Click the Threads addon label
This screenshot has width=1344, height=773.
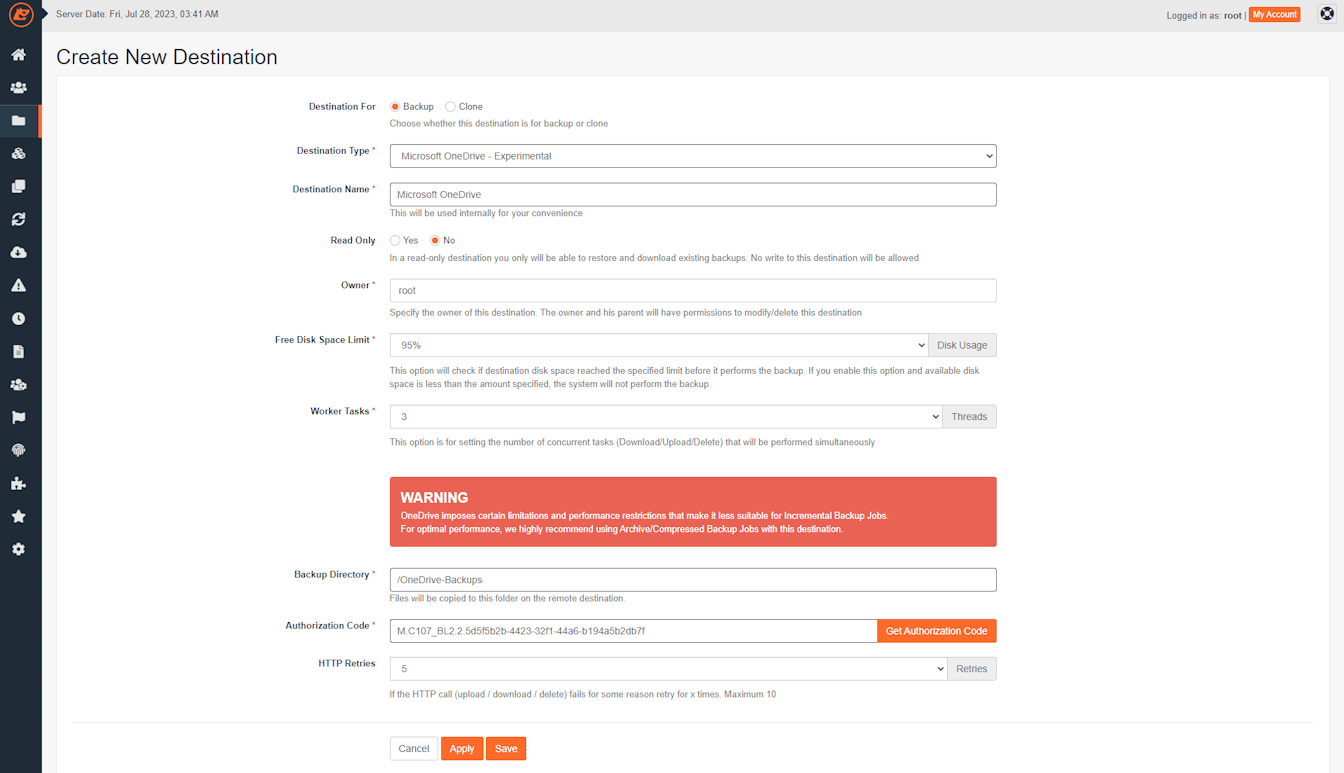click(969, 417)
